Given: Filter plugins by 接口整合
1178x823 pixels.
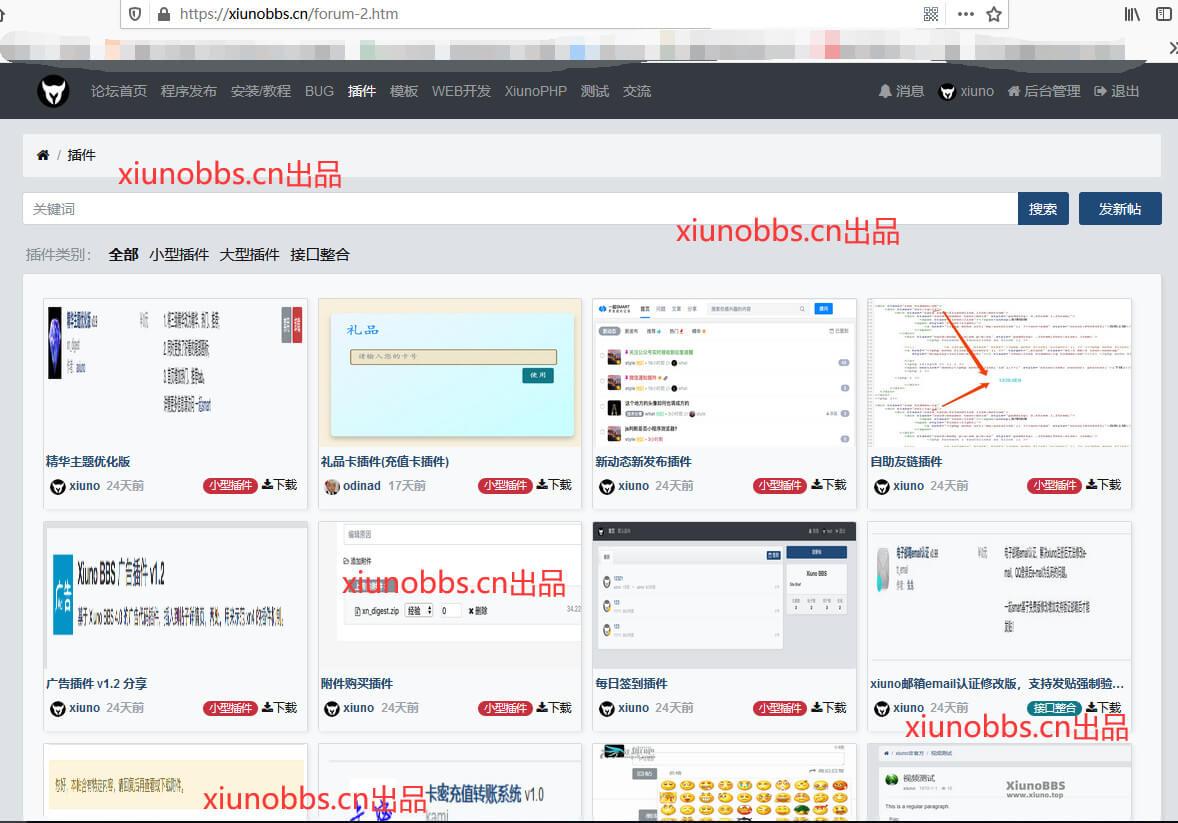Looking at the screenshot, I should [x=320, y=255].
